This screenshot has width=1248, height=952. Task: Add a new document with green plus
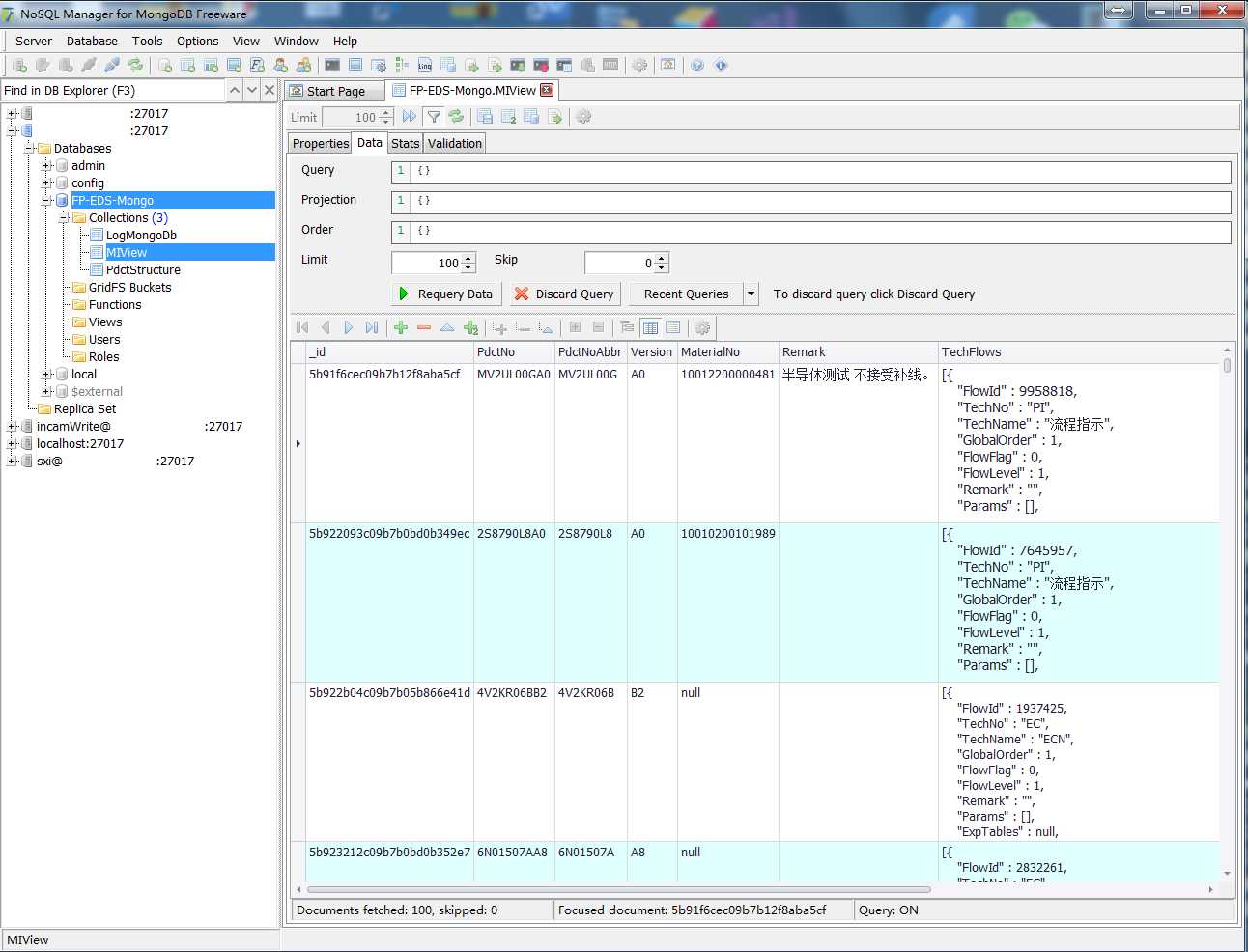click(x=401, y=327)
